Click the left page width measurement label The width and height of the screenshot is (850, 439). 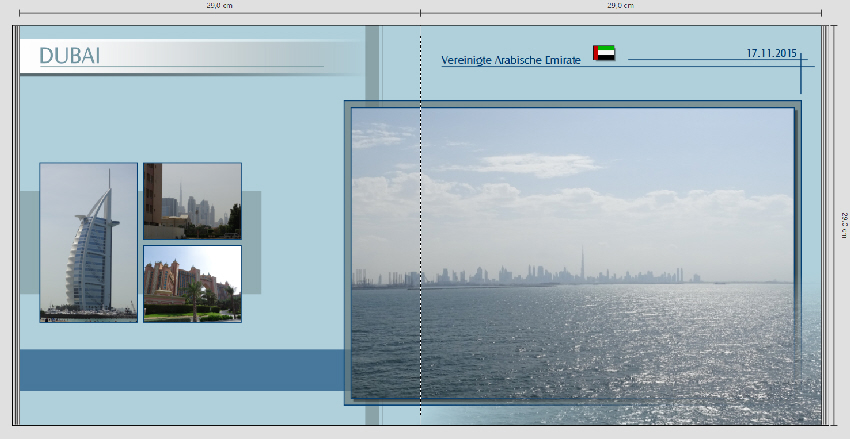point(219,5)
